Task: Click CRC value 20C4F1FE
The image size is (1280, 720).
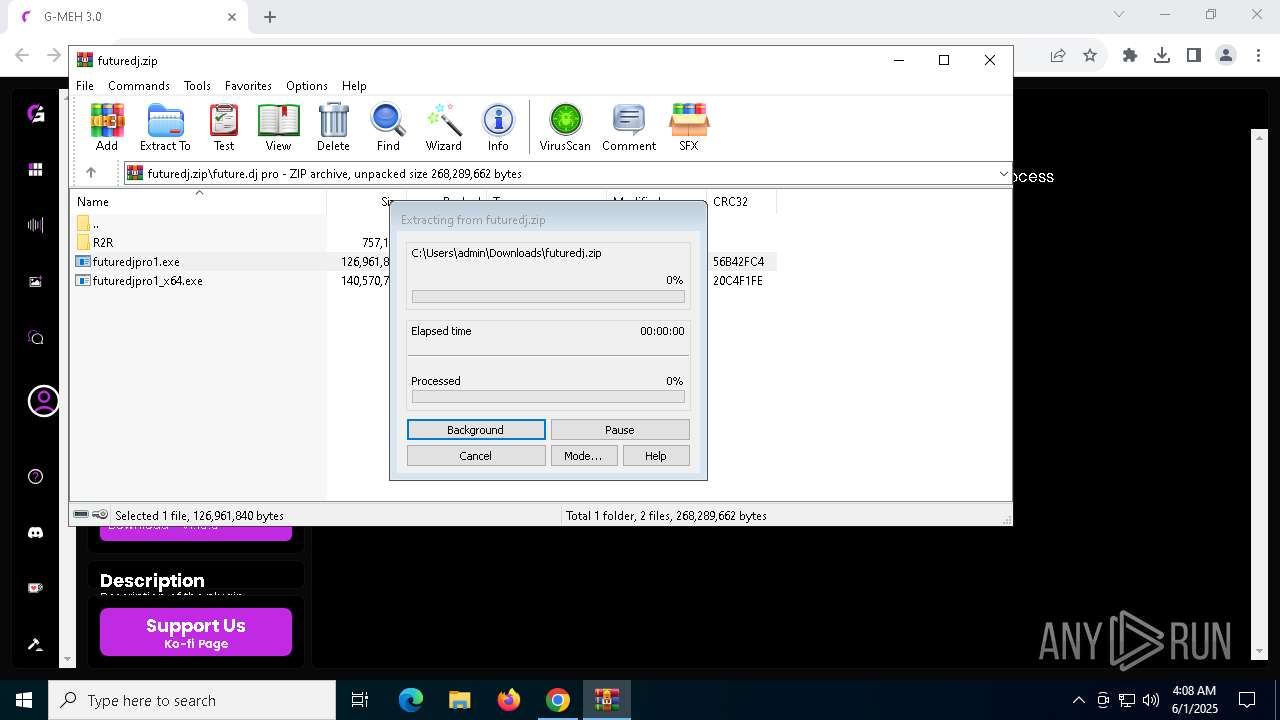Action: [x=738, y=281]
